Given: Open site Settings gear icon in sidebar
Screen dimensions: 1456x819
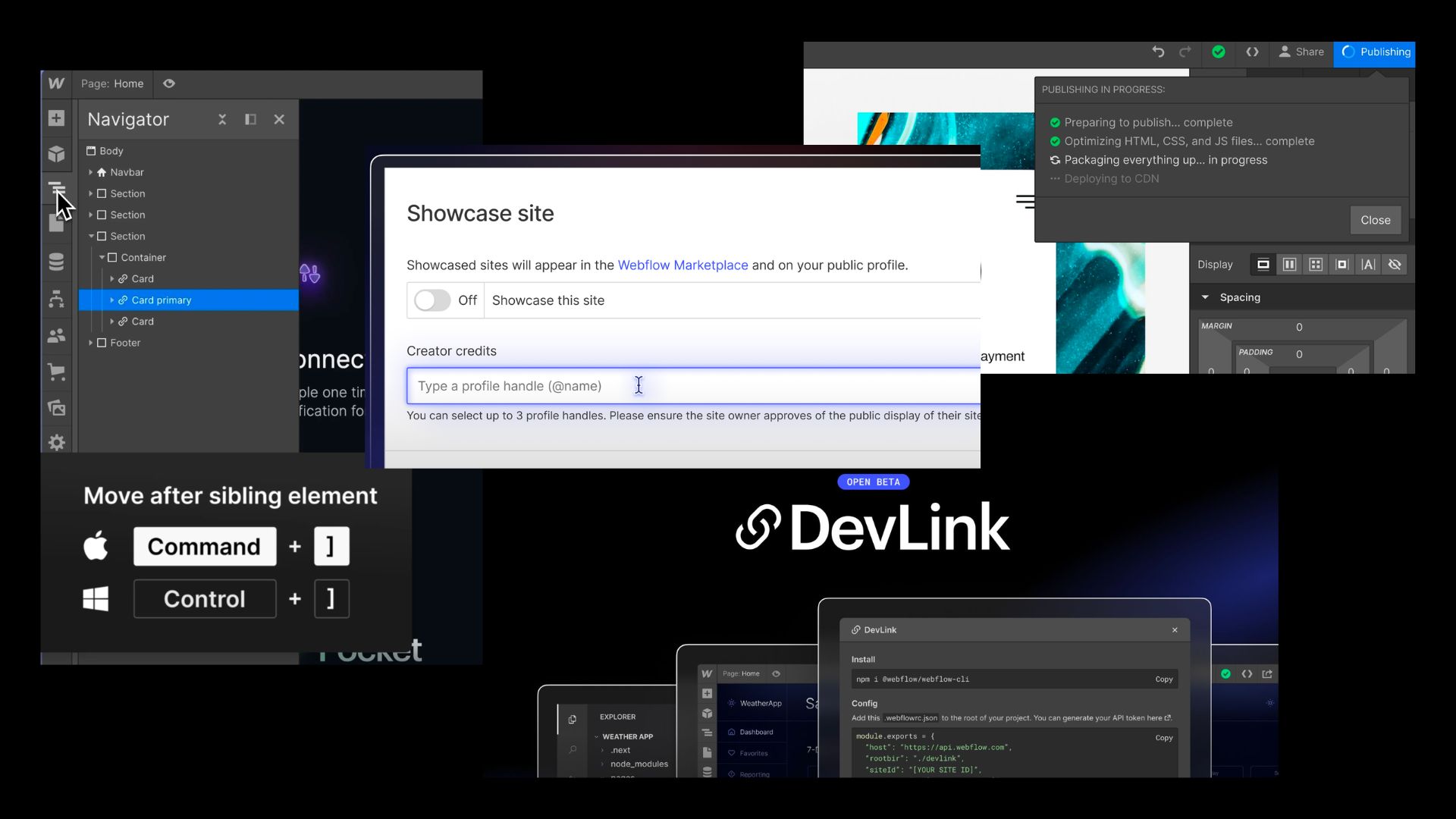Looking at the screenshot, I should pyautogui.click(x=56, y=442).
